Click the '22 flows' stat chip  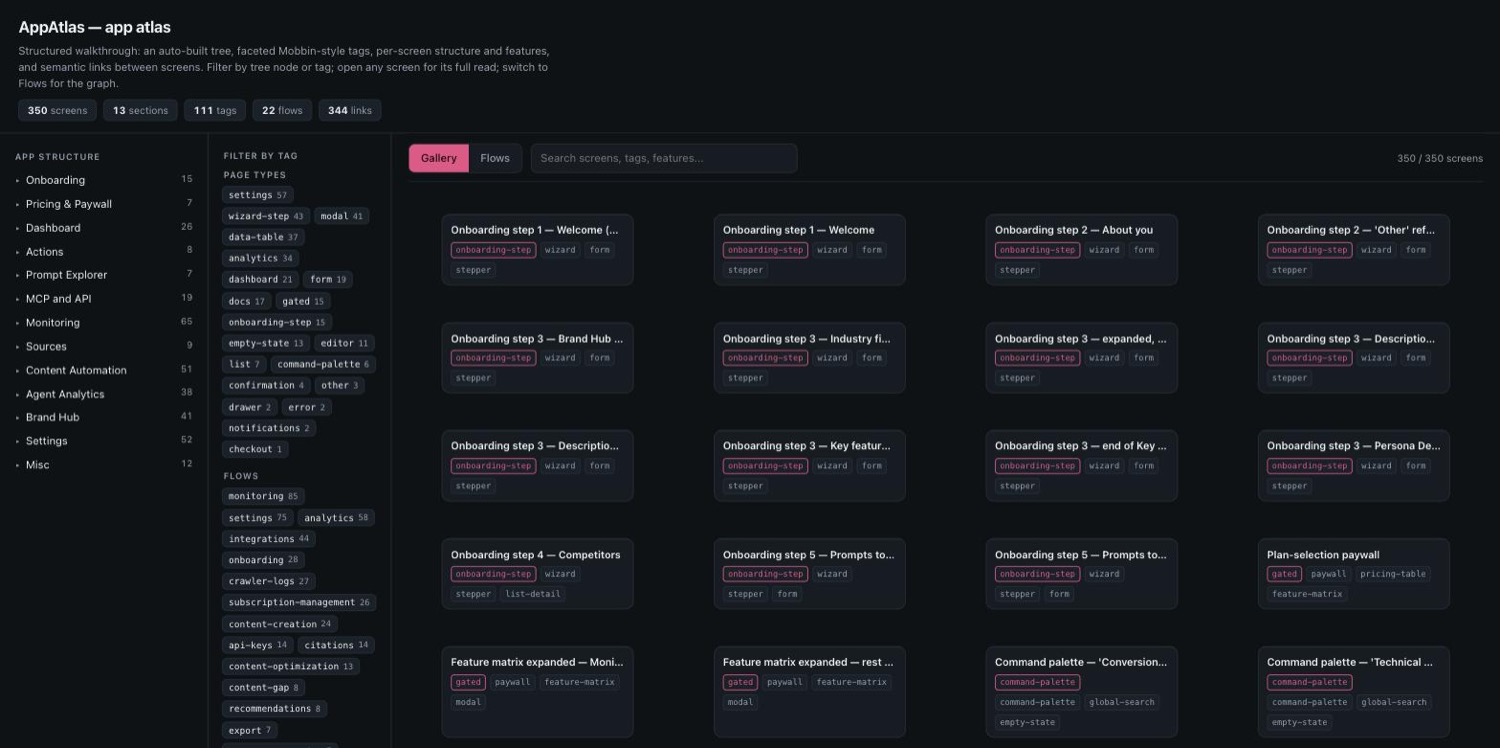point(282,110)
